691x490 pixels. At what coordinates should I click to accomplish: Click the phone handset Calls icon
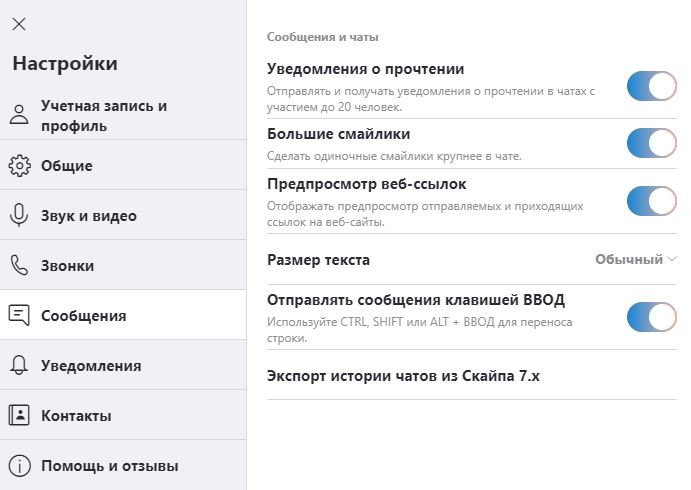[x=19, y=265]
